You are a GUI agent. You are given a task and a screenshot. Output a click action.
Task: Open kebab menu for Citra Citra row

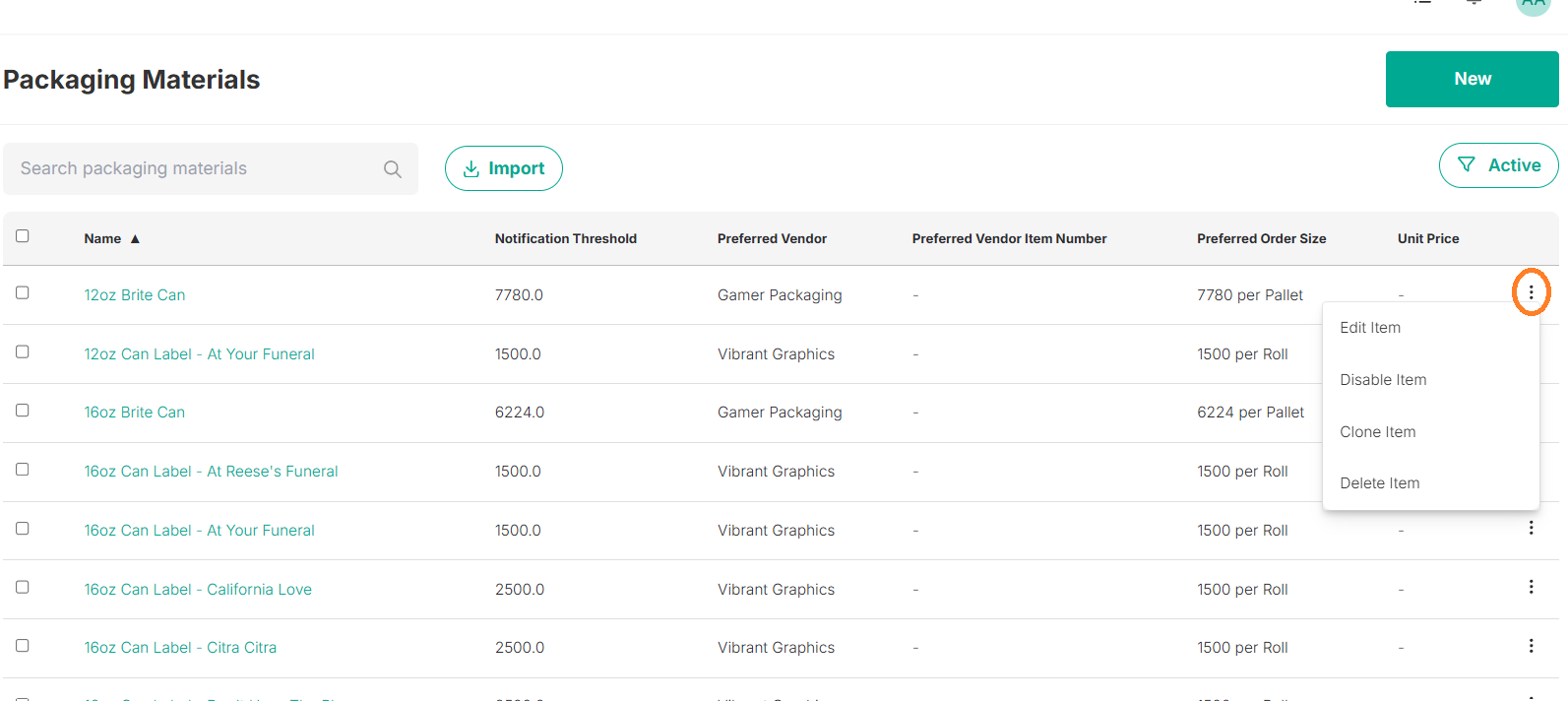(1531, 646)
